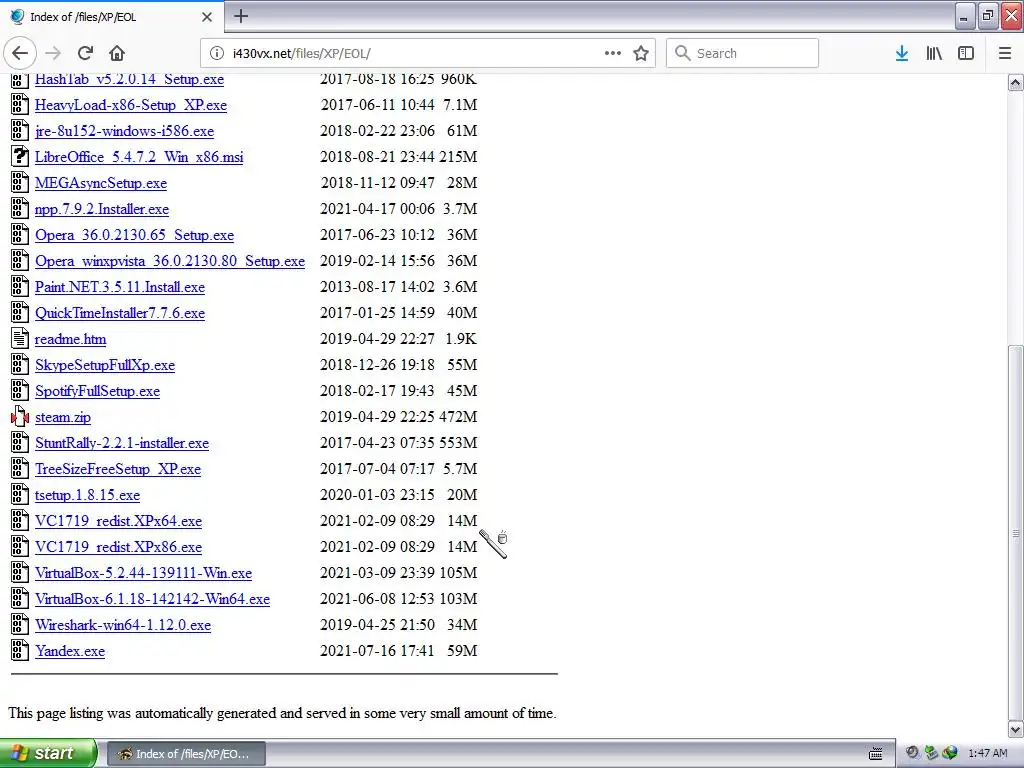1024x768 pixels.
Task: Click the text document icon beside readme.htm
Action: pos(20,338)
